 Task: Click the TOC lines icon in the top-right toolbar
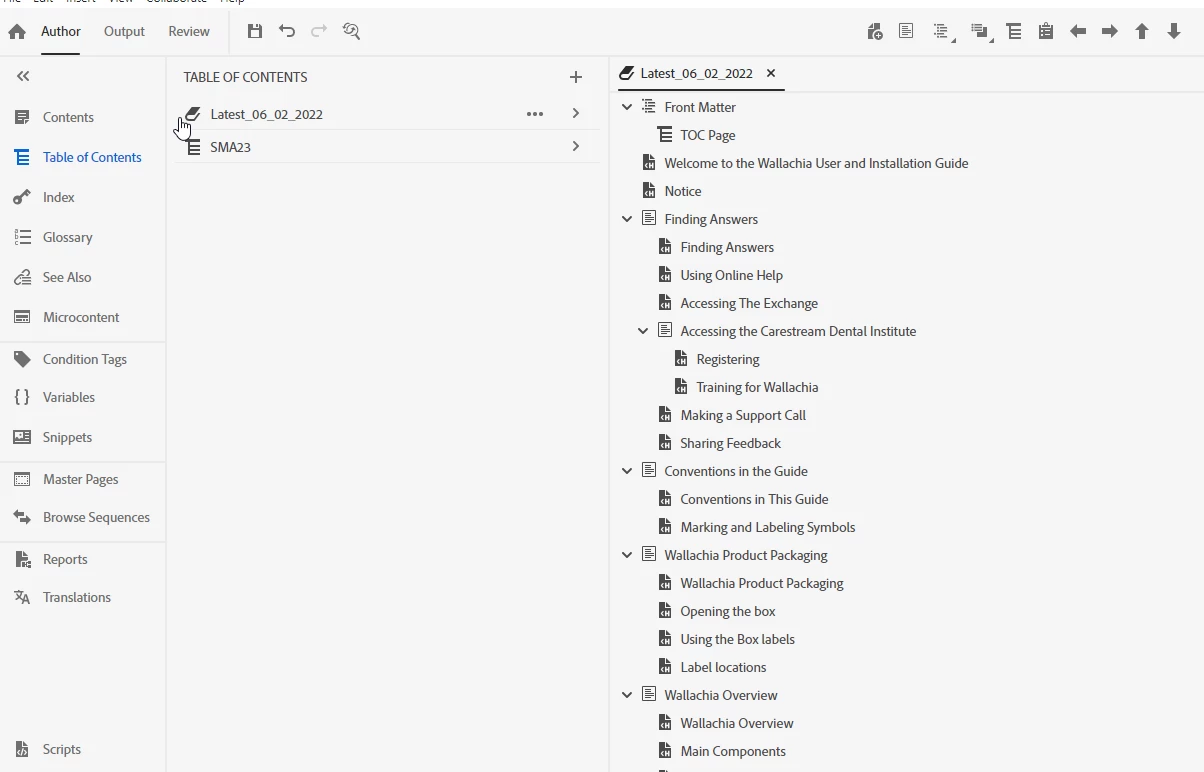(x=1014, y=32)
